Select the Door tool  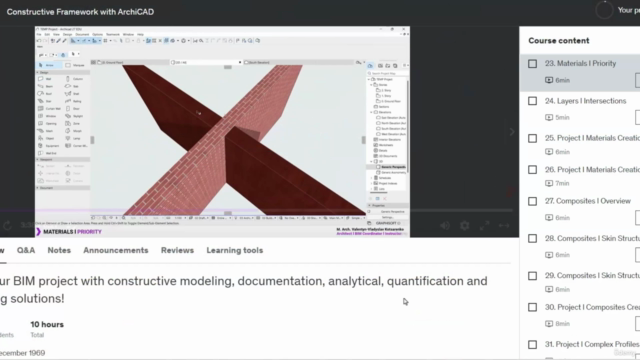click(x=73, y=109)
